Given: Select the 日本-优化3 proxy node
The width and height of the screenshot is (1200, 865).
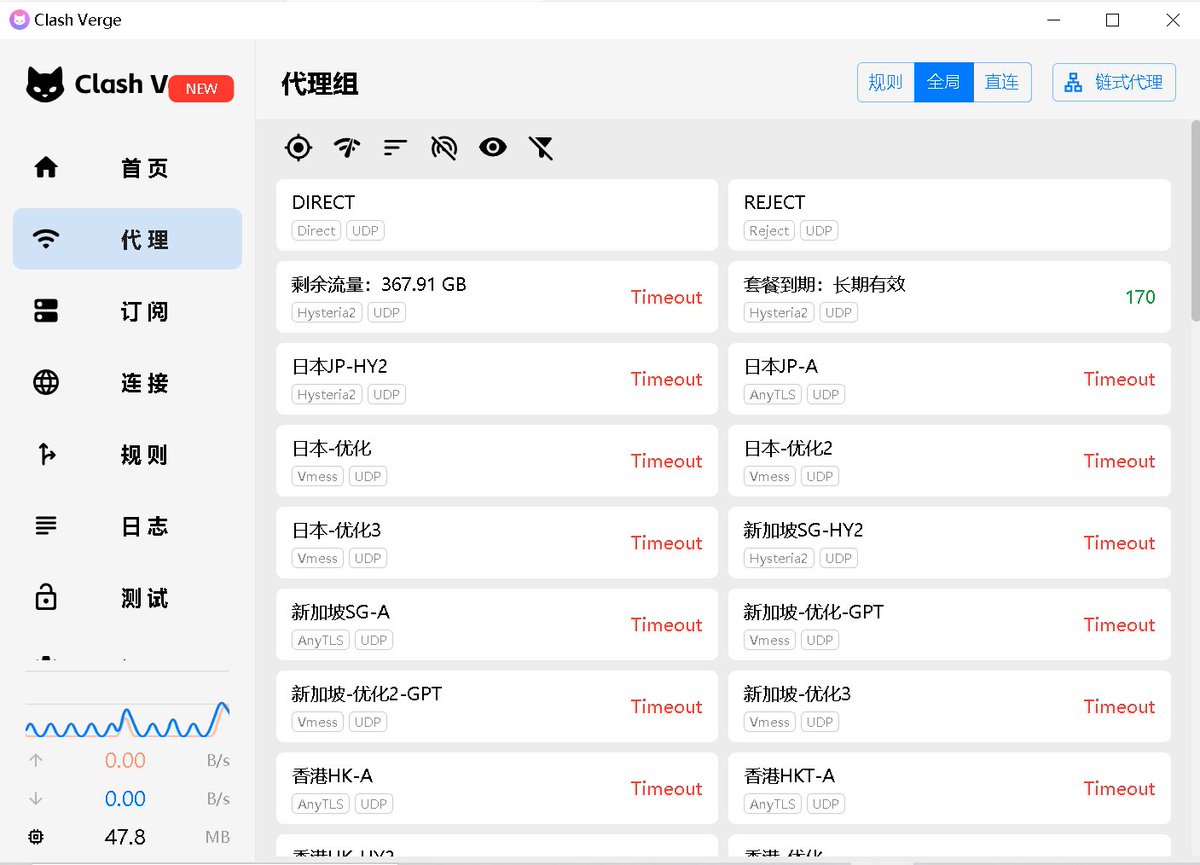Looking at the screenshot, I should (x=497, y=543).
